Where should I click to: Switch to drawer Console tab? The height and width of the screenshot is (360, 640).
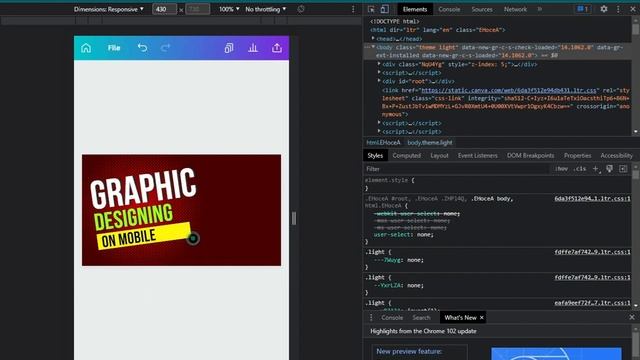[x=392, y=318]
